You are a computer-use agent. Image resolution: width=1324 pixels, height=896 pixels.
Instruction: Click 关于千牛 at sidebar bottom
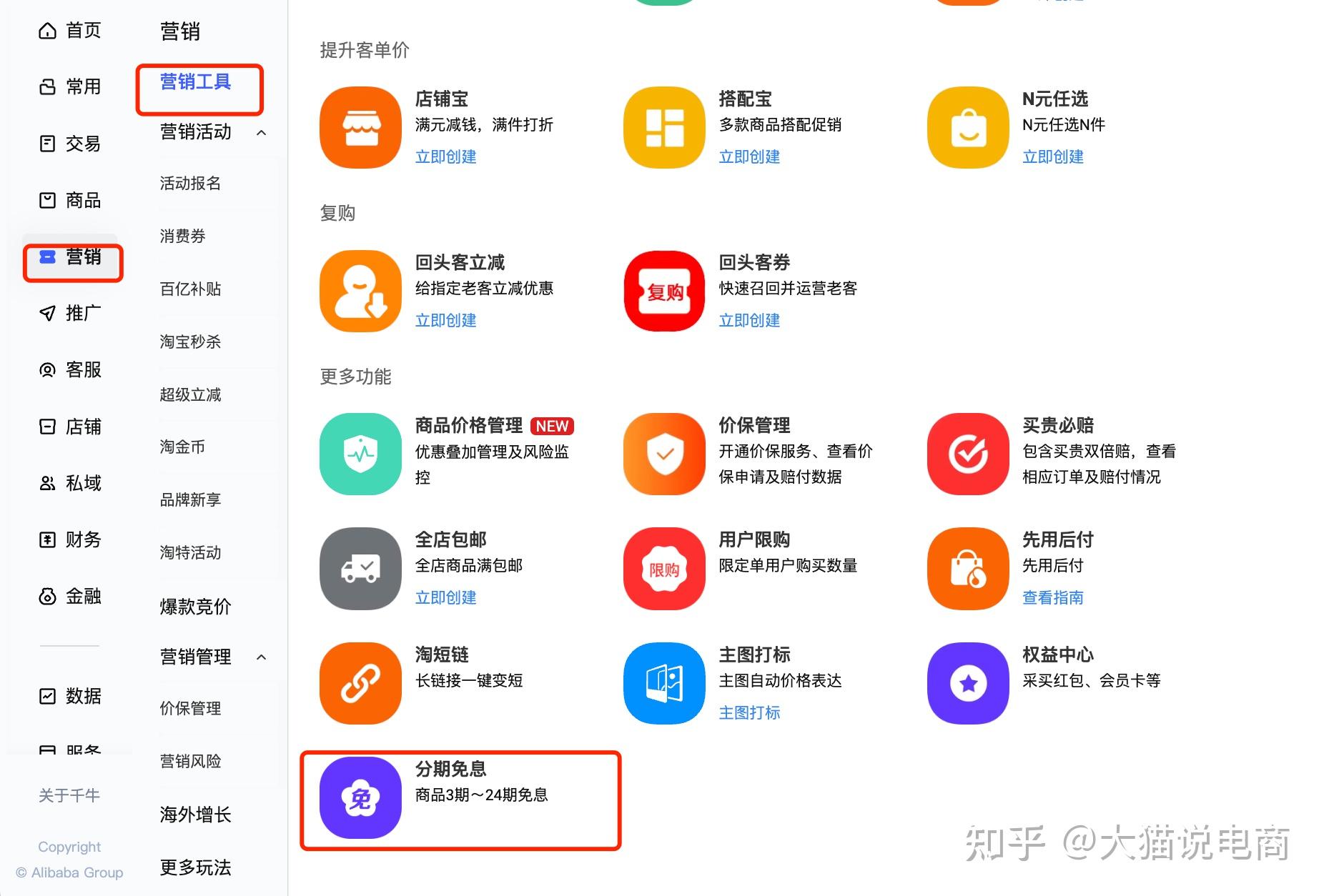[69, 795]
